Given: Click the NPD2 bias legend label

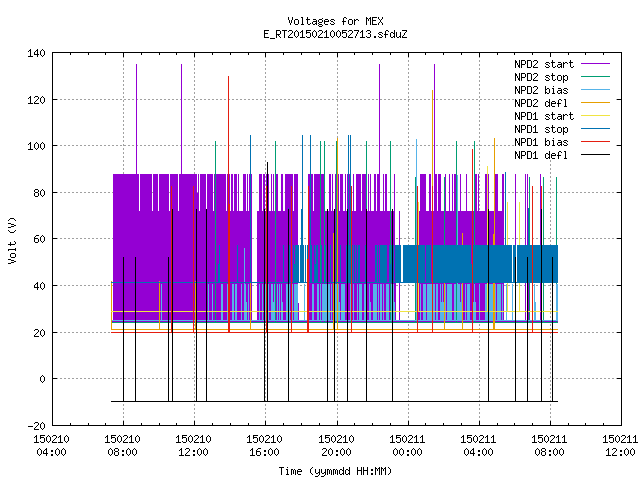Looking at the screenshot, I should (541, 90).
